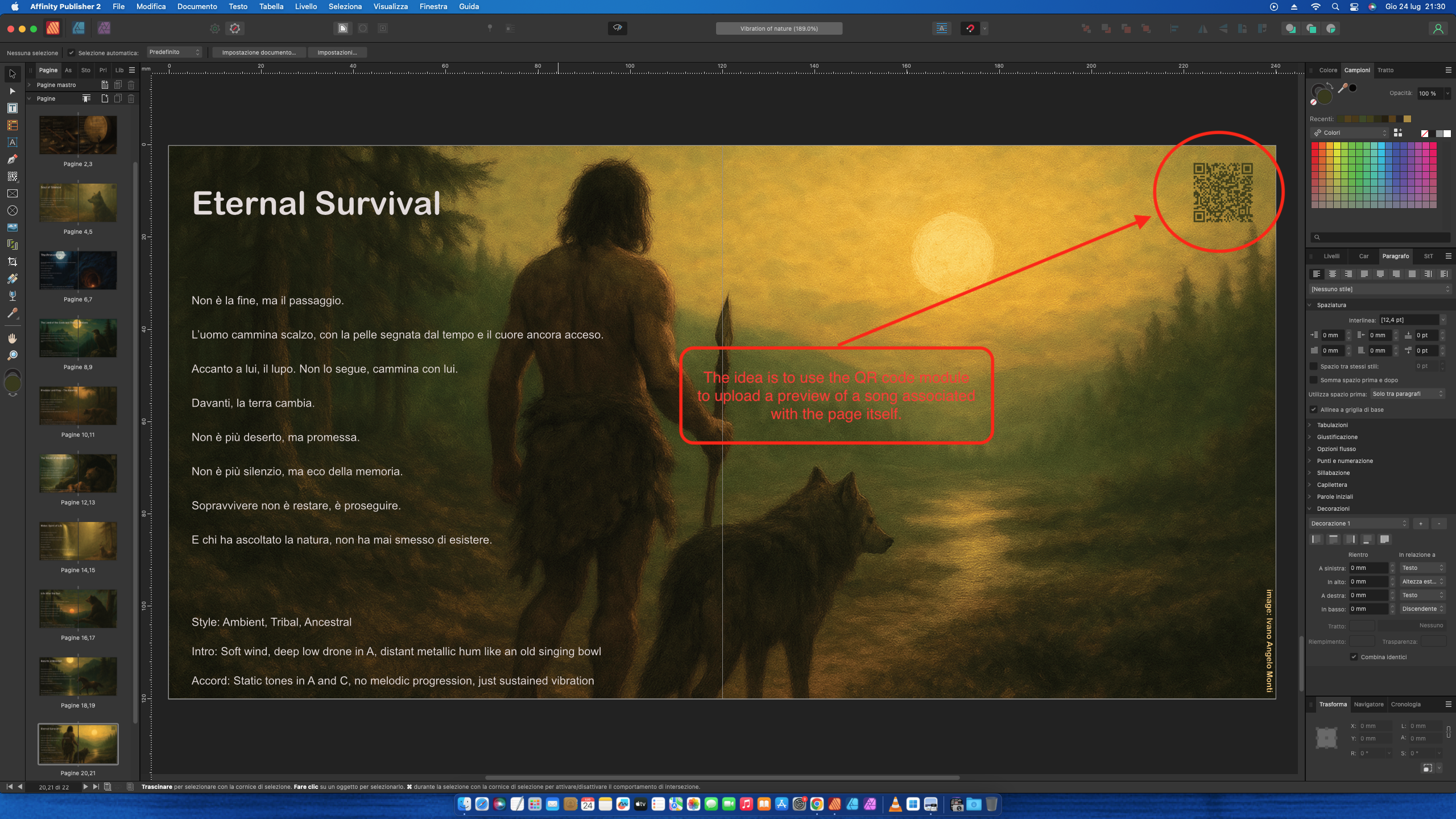The height and width of the screenshot is (819, 1456).
Task: Open the Livello menu
Action: click(x=306, y=6)
